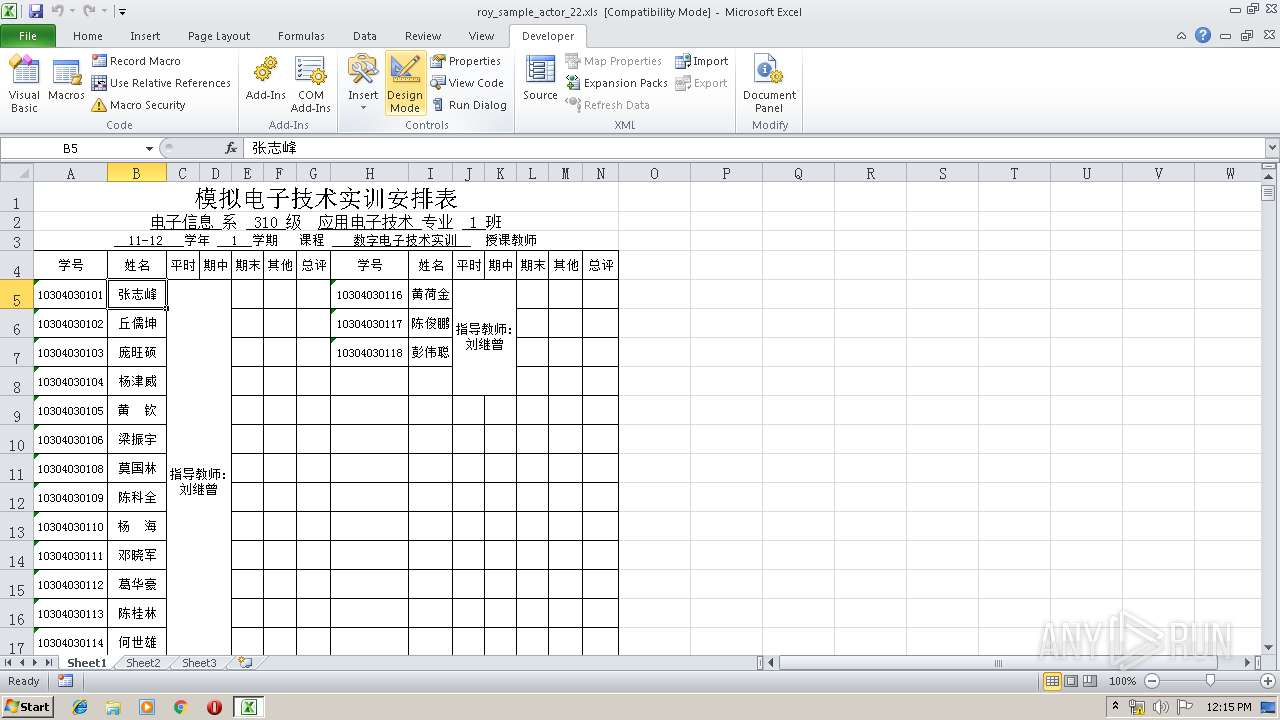
Task: Switch to the Insert ribbon tab
Action: (145, 36)
